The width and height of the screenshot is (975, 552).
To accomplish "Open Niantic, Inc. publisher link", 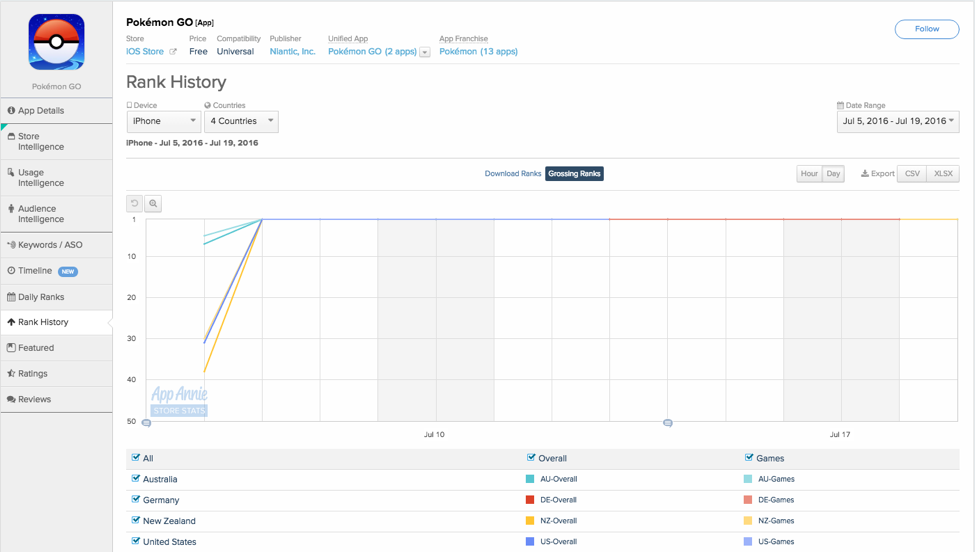I will coord(292,52).
